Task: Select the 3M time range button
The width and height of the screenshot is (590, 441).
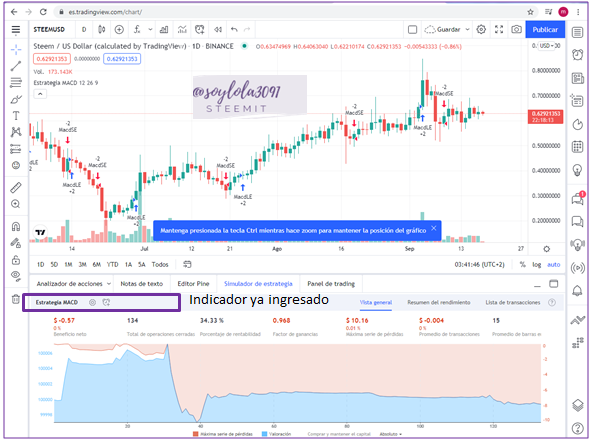Action: [x=82, y=265]
